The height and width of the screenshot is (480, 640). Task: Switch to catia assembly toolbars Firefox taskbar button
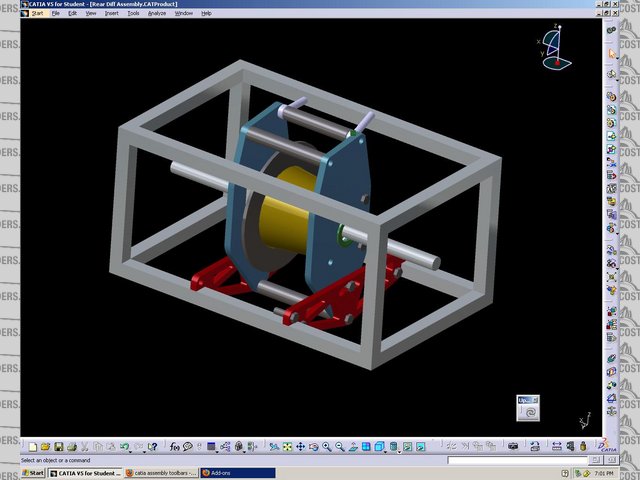(x=161, y=473)
